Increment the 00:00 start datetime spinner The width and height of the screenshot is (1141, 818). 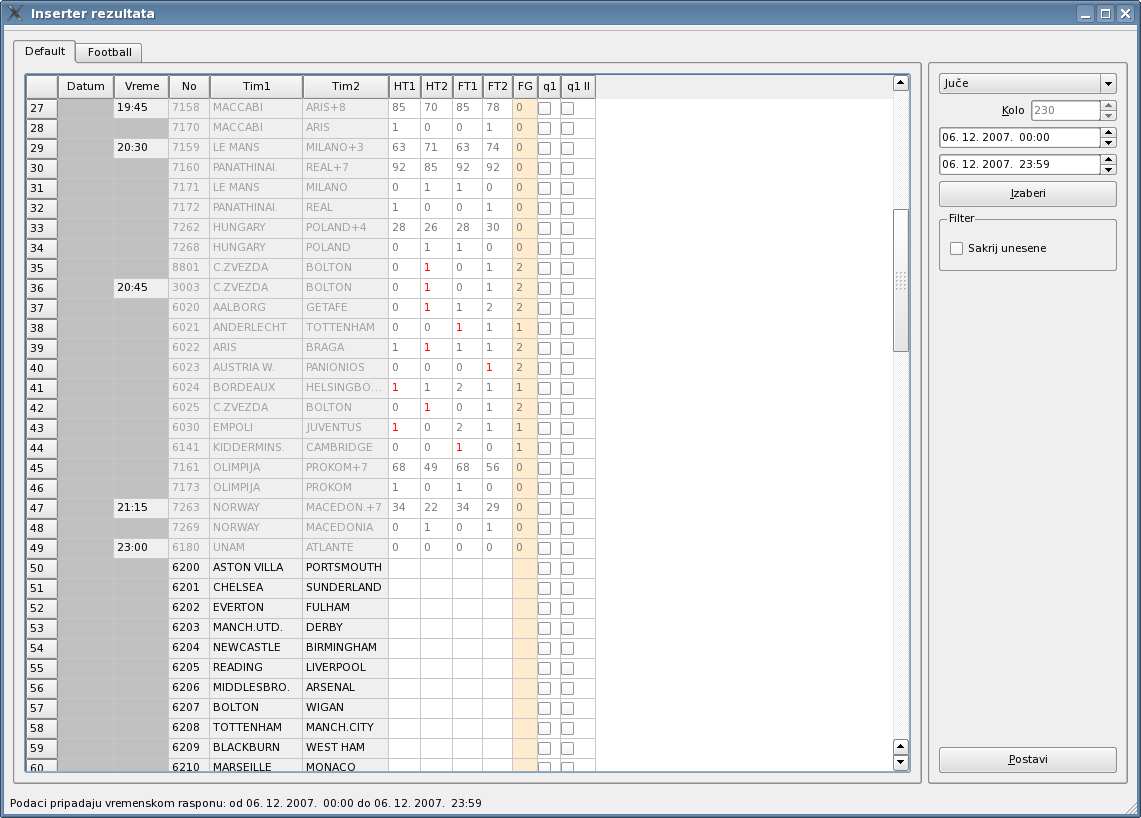tap(1108, 133)
